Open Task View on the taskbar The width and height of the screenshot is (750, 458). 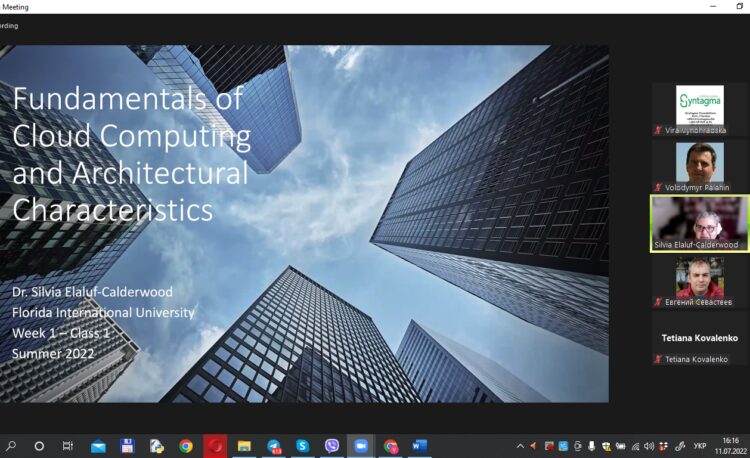point(68,446)
